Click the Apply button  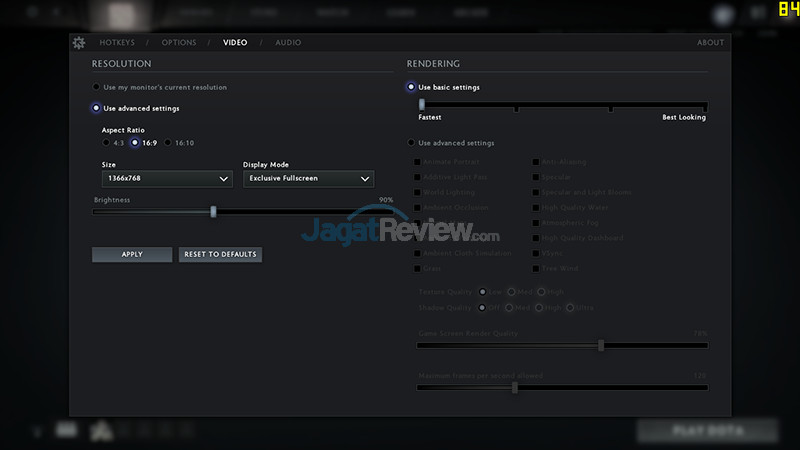[132, 255]
